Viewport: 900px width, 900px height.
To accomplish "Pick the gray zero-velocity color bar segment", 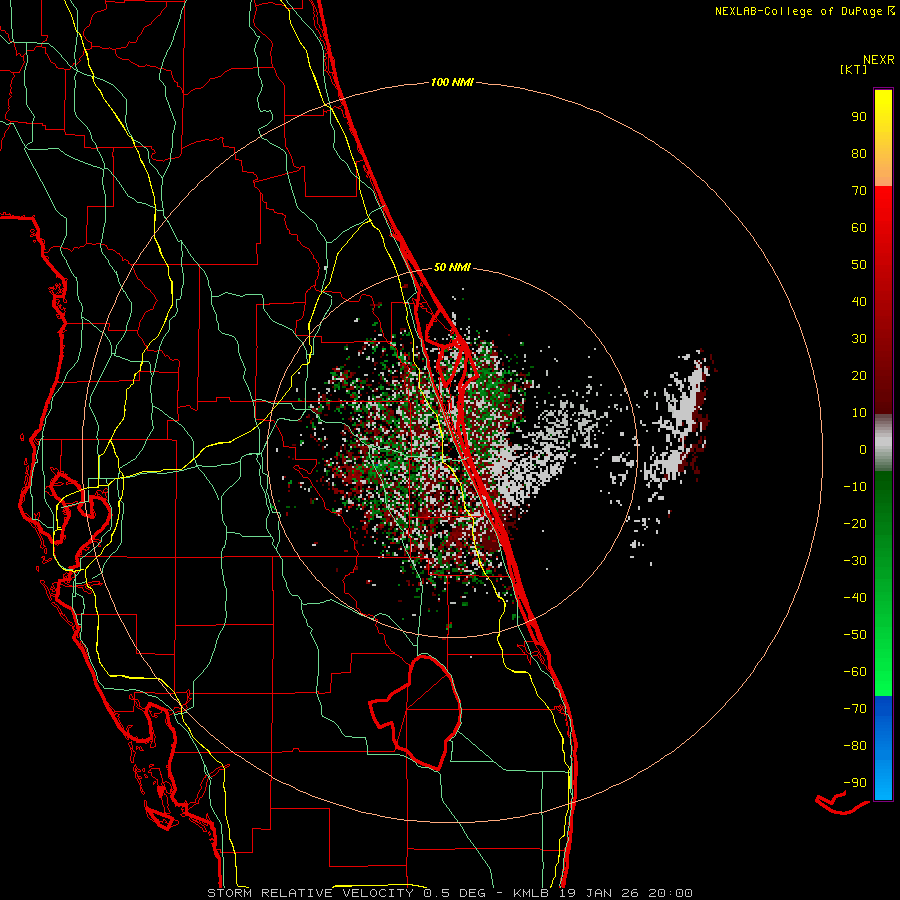I will pos(883,442).
